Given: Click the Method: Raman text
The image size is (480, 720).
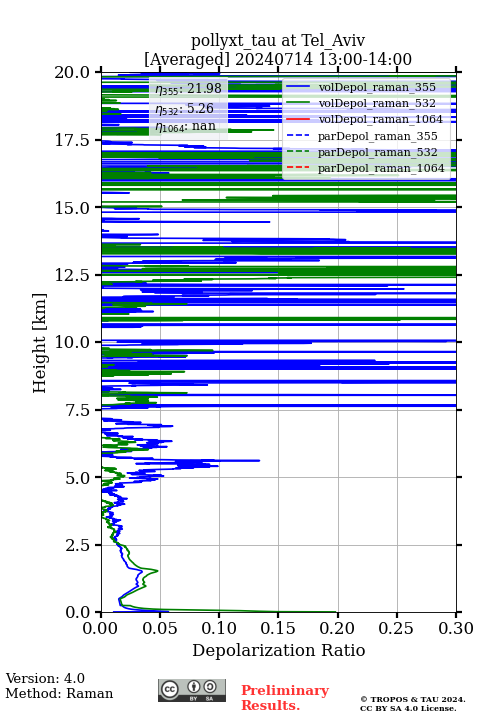Looking at the screenshot, I should pyautogui.click(x=59, y=693).
